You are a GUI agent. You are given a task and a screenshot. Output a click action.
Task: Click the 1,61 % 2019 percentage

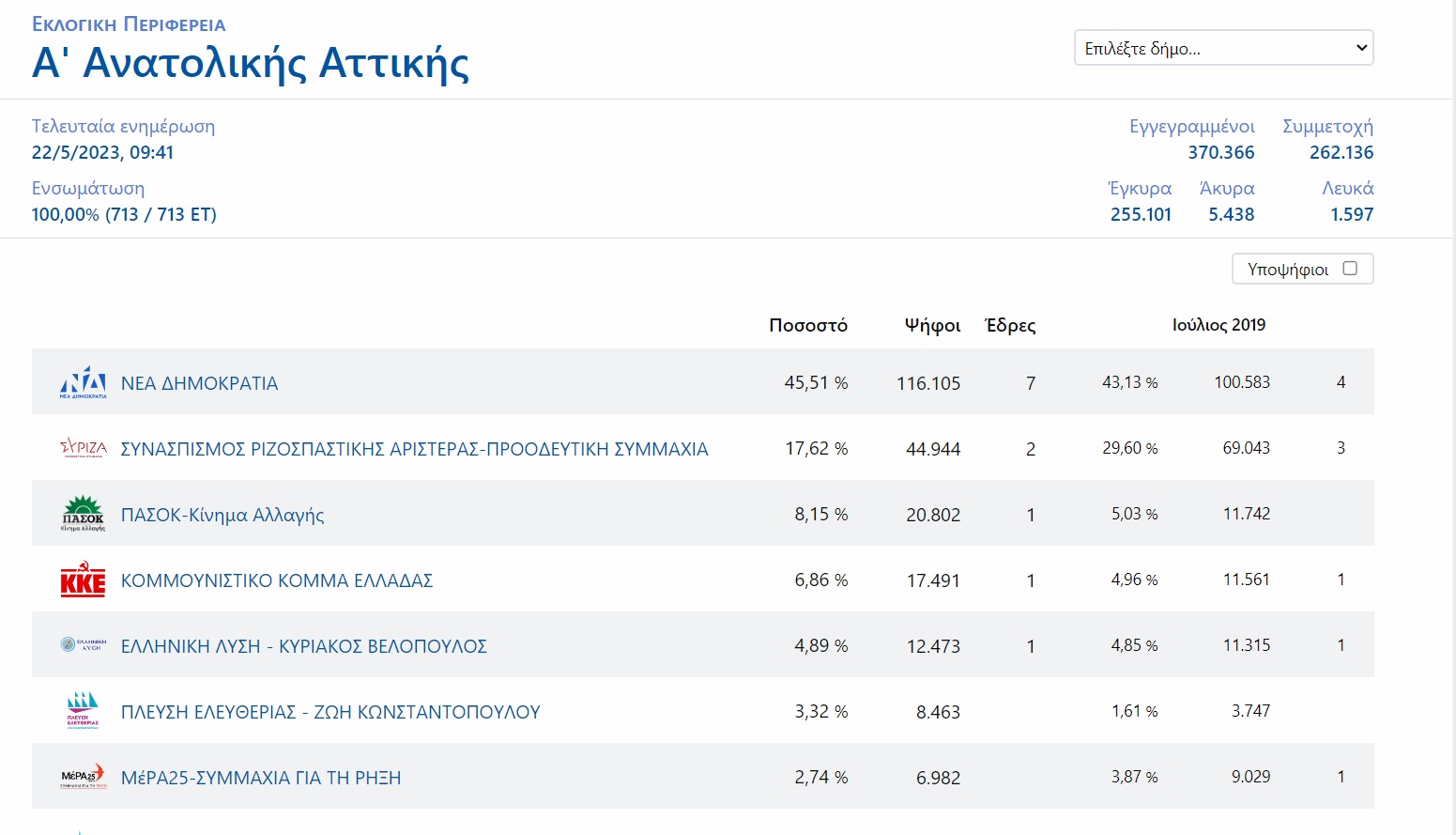(x=1135, y=711)
